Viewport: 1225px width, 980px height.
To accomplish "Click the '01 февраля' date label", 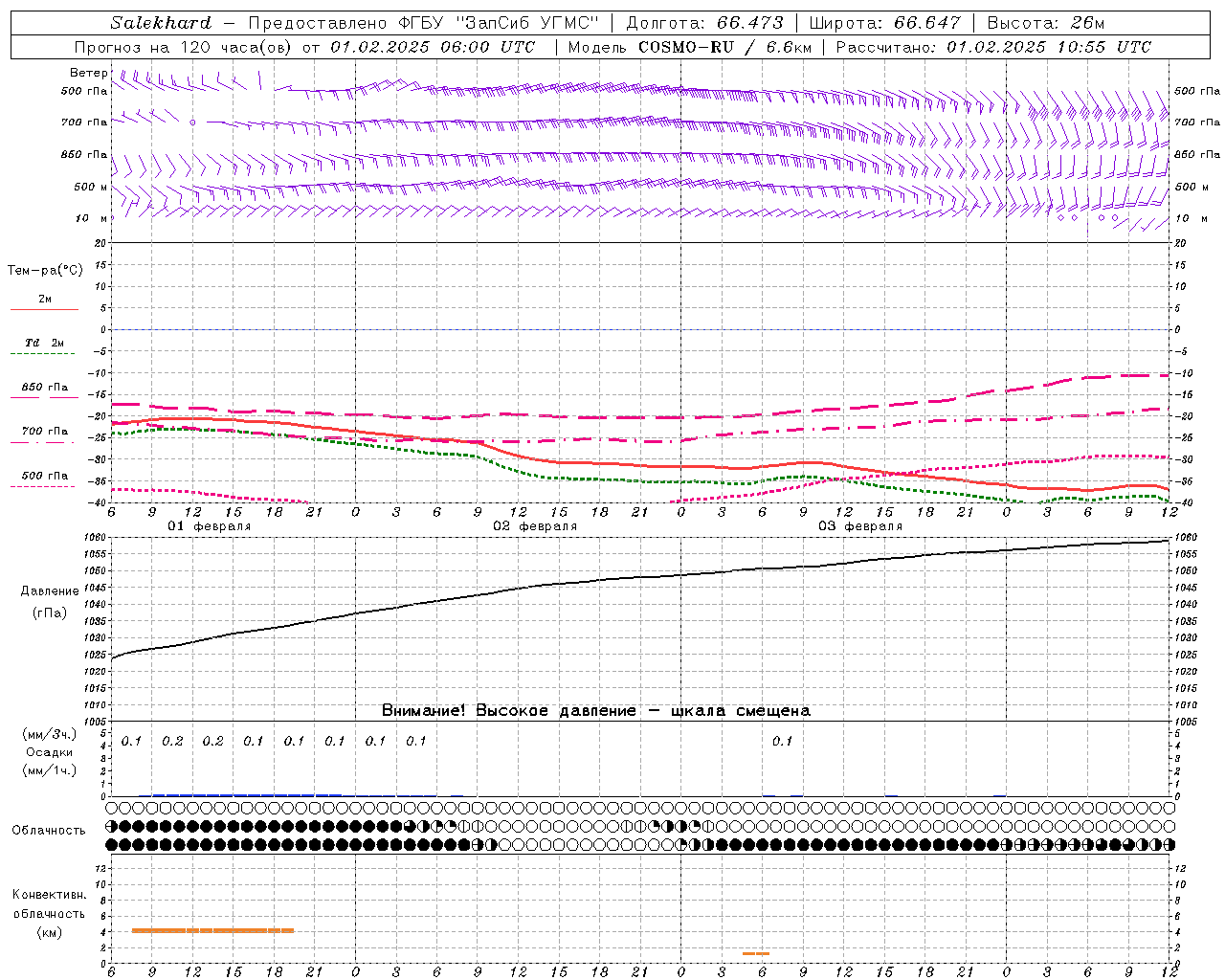I will click(210, 526).
